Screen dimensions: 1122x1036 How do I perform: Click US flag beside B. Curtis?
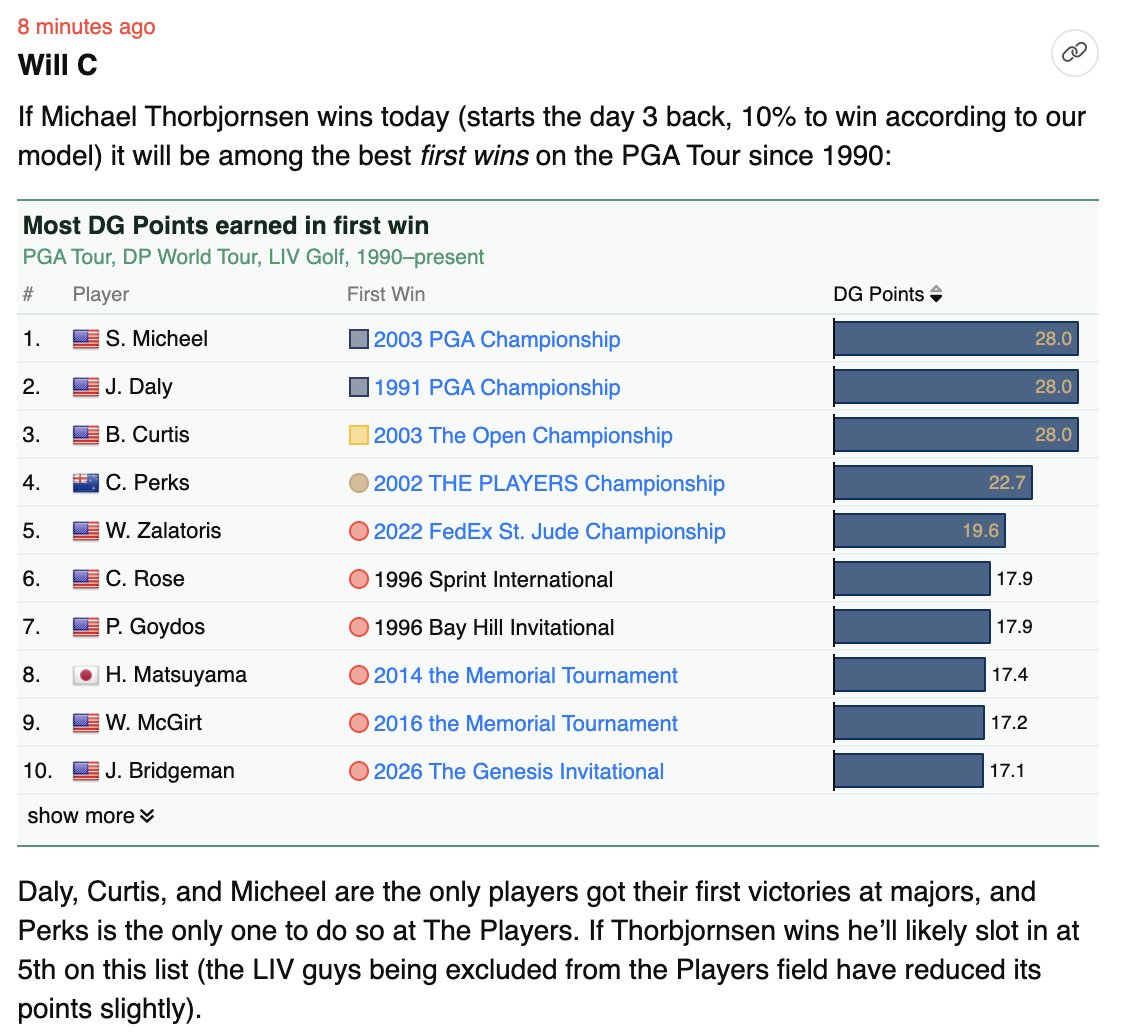[x=86, y=434]
